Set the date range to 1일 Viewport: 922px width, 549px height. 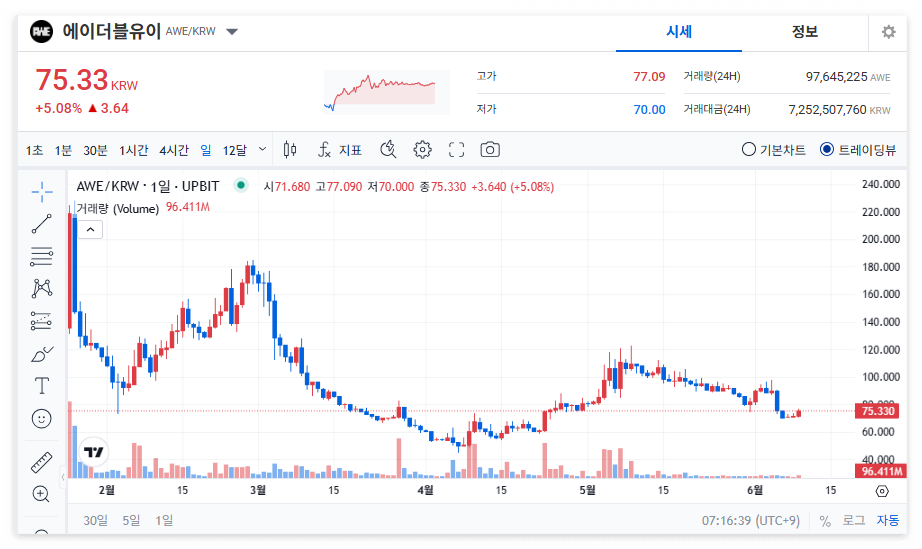[x=164, y=521]
